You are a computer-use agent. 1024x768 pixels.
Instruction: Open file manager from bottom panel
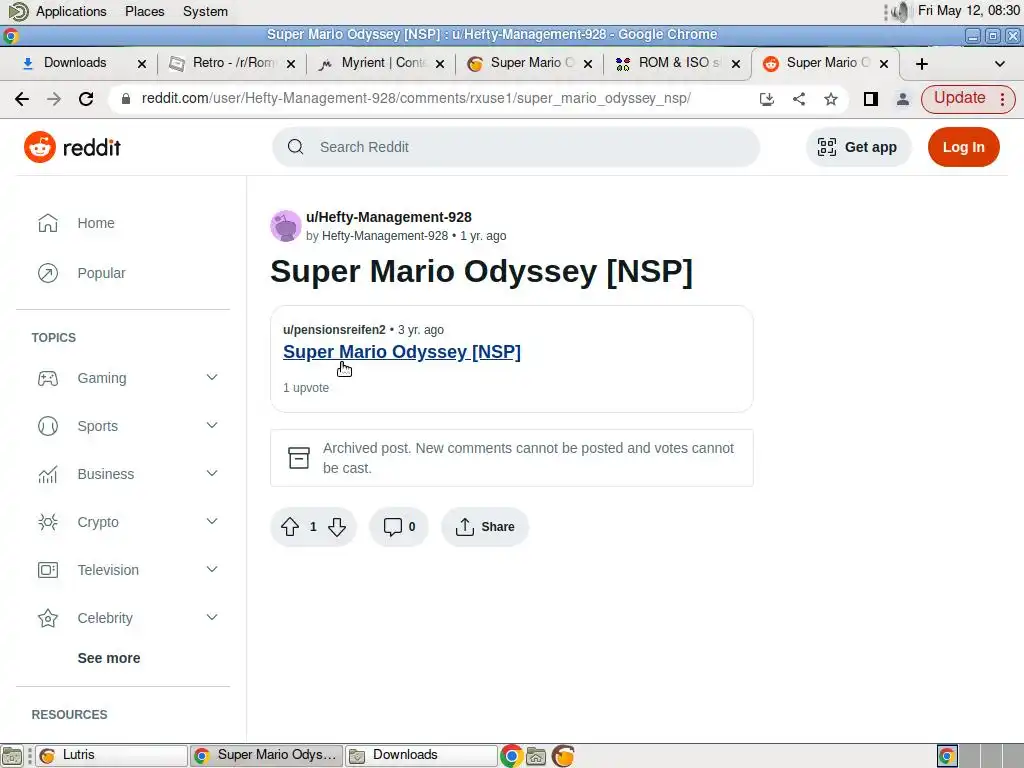click(x=536, y=756)
